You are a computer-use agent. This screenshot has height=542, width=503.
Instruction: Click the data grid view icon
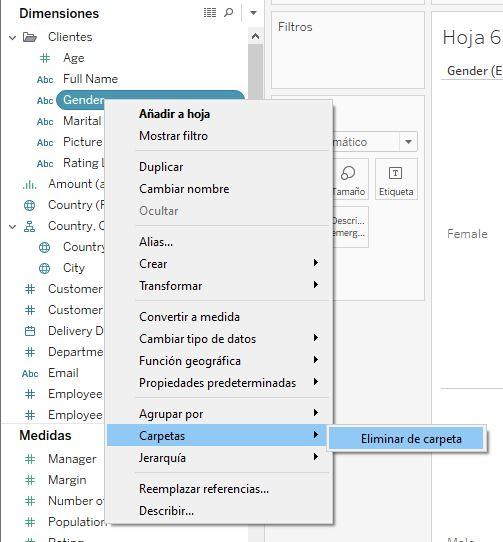[x=210, y=13]
